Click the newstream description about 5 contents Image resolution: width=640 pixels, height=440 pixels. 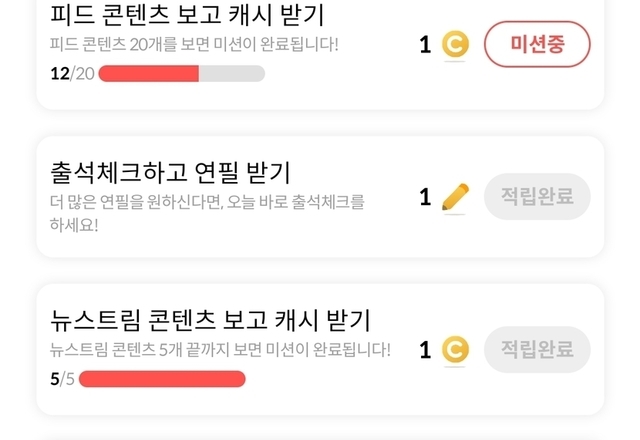[220, 350]
